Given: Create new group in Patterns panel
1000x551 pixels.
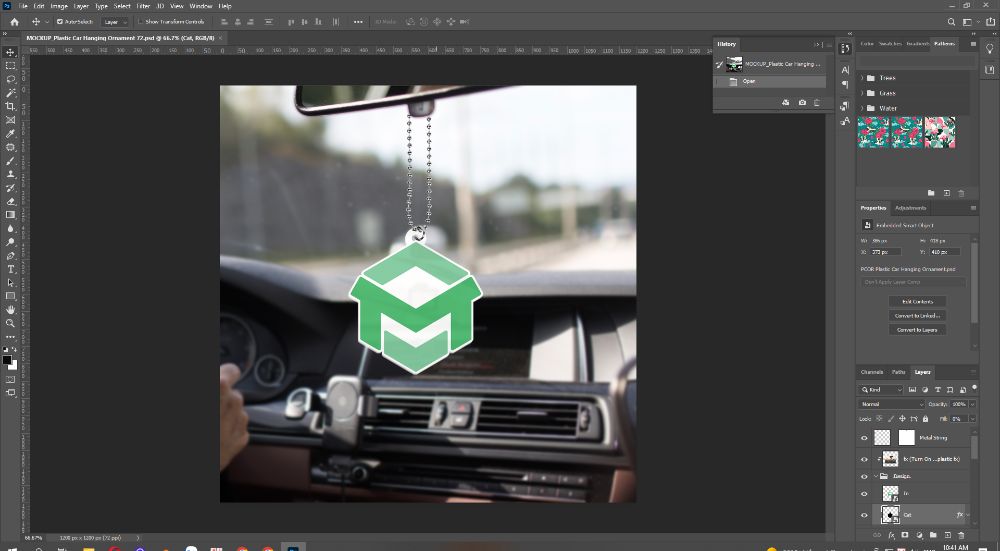Looking at the screenshot, I should pyautogui.click(x=931, y=193).
